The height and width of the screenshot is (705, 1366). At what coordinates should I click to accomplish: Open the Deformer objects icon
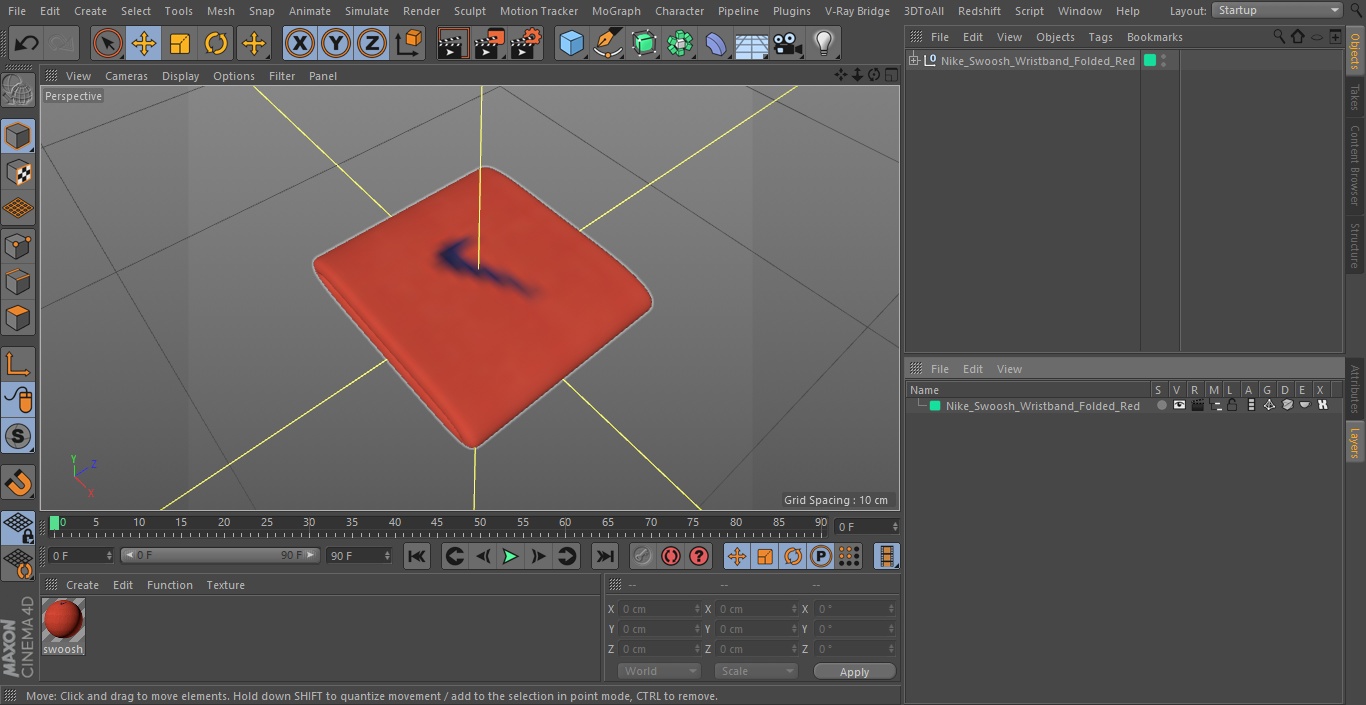716,44
